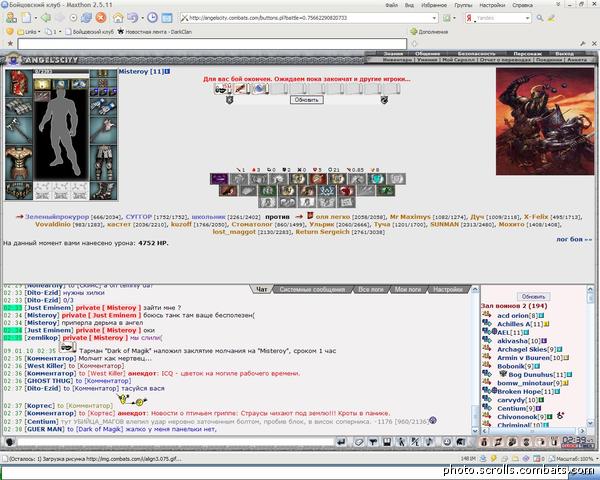600x480 pixels.
Task: Switch to the Мои логи tab
Action: point(408,289)
